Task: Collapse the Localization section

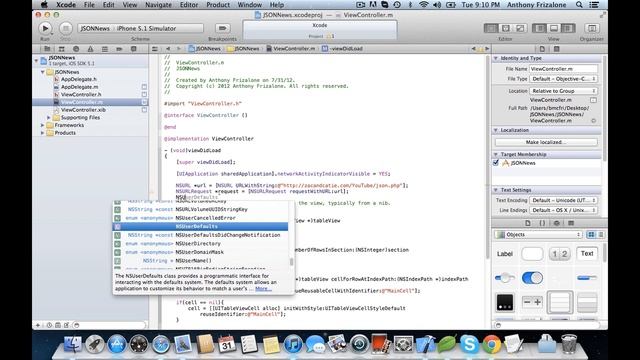Action: click(x=496, y=130)
